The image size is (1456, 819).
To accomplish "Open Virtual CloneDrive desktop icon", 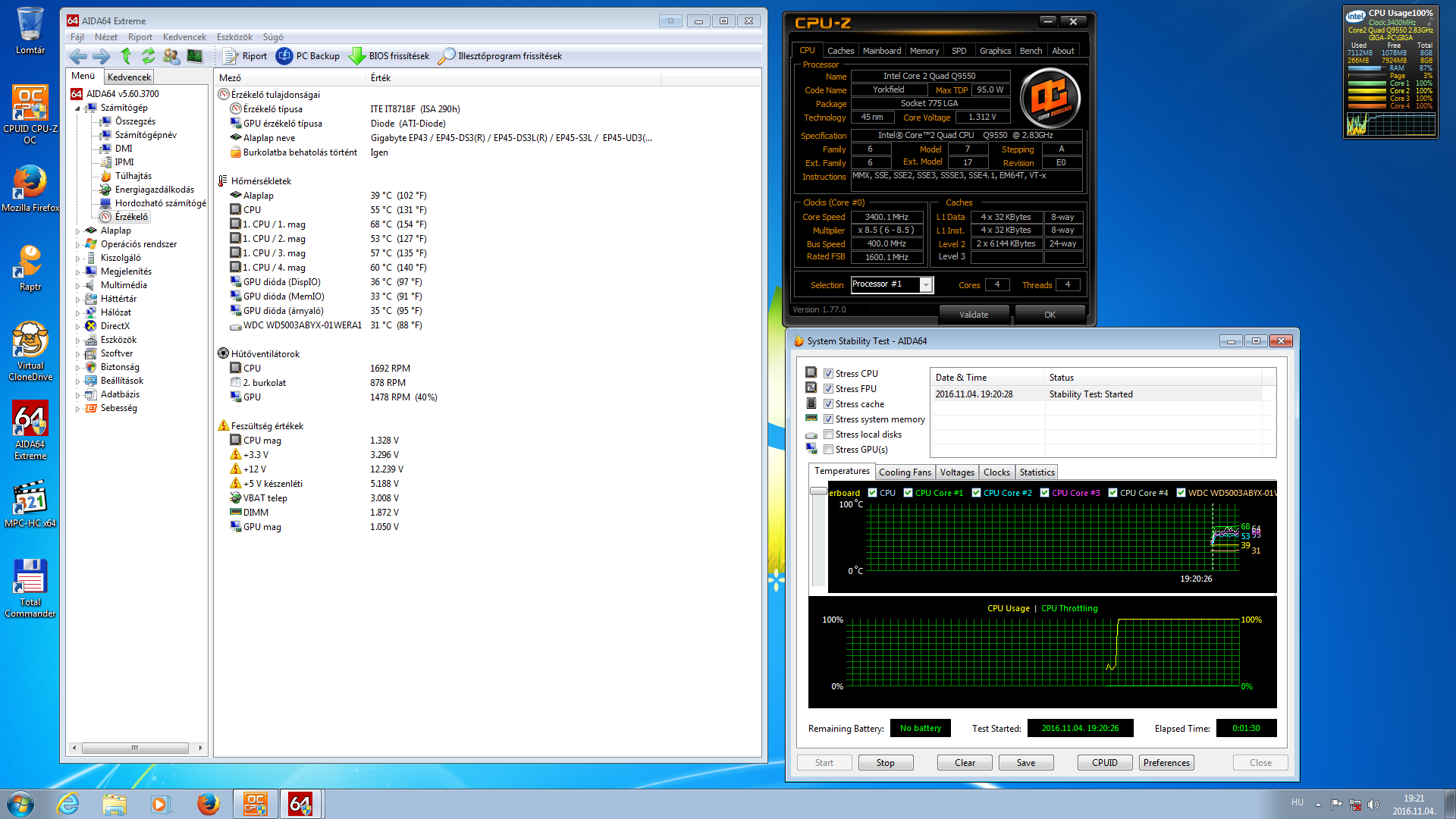I will pos(30,351).
